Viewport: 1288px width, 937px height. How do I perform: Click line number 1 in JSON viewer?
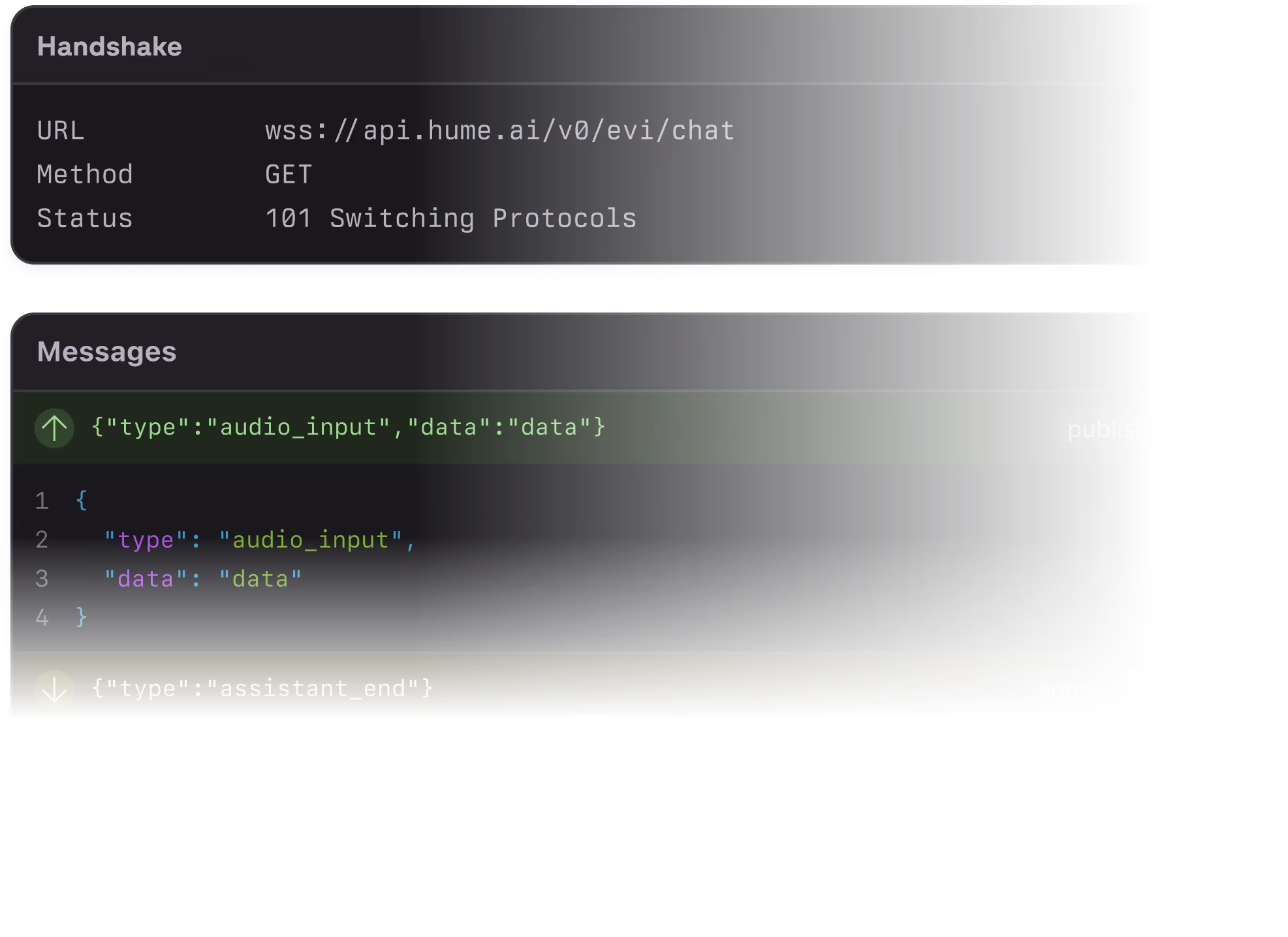coord(42,501)
